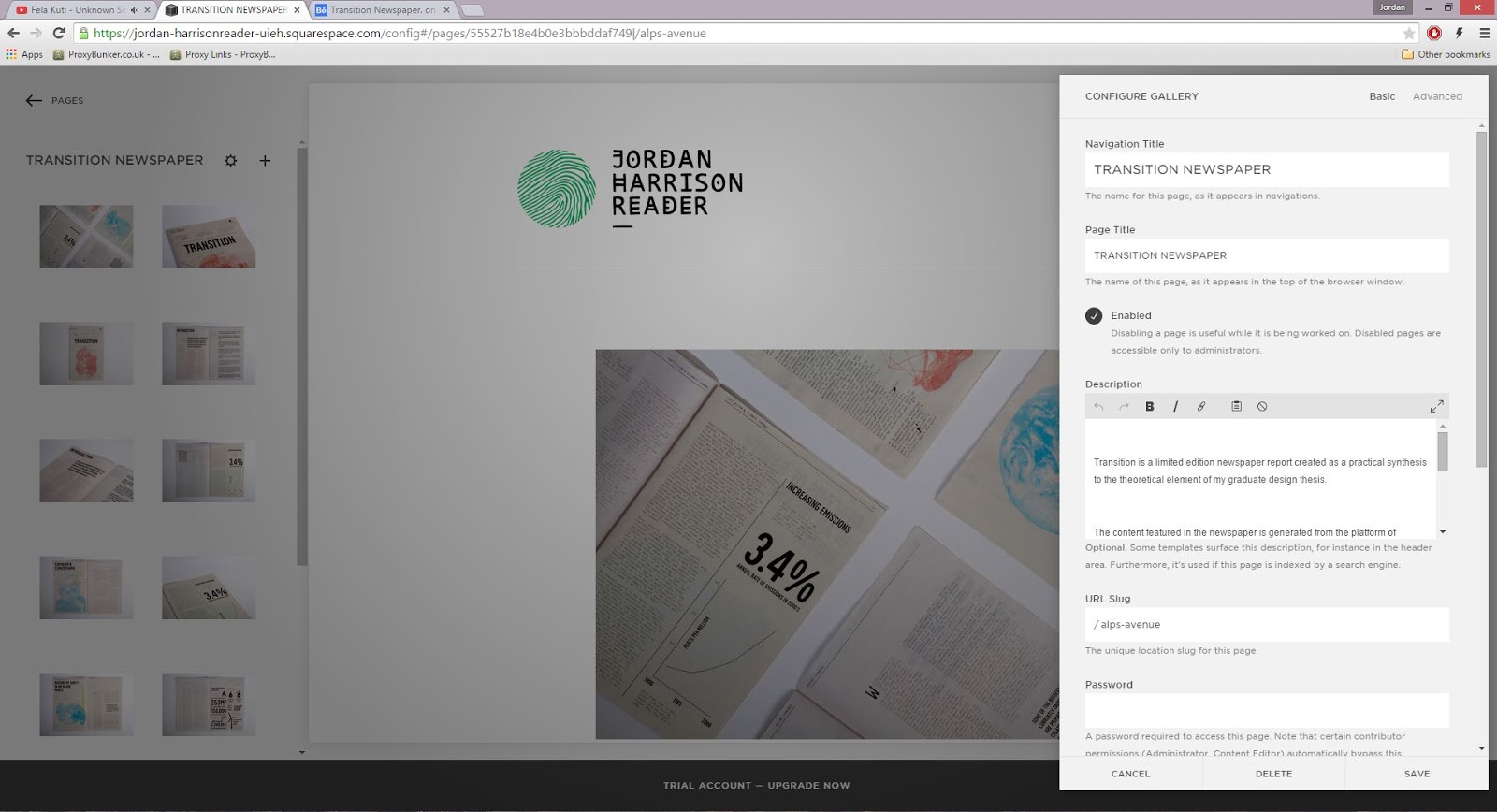This screenshot has height=812, width=1497.
Task: Open the Apps bookmarks shortcut
Action: coord(24,54)
